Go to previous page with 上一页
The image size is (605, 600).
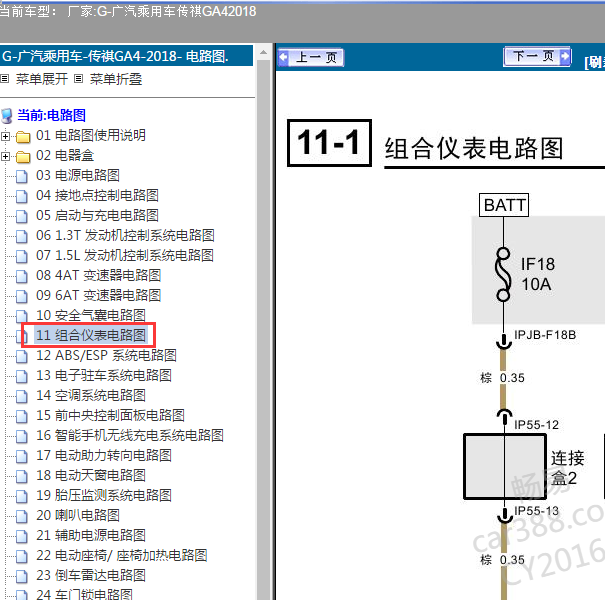point(311,57)
